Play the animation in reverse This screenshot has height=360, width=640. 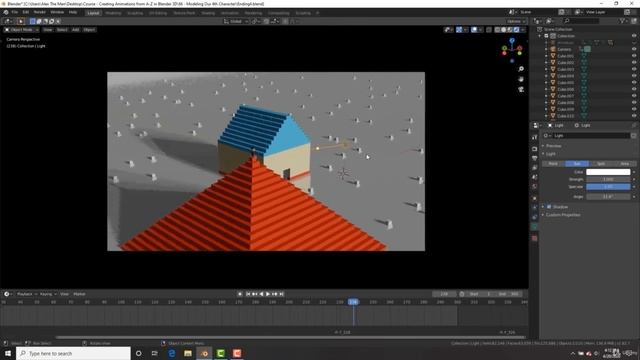point(261,294)
